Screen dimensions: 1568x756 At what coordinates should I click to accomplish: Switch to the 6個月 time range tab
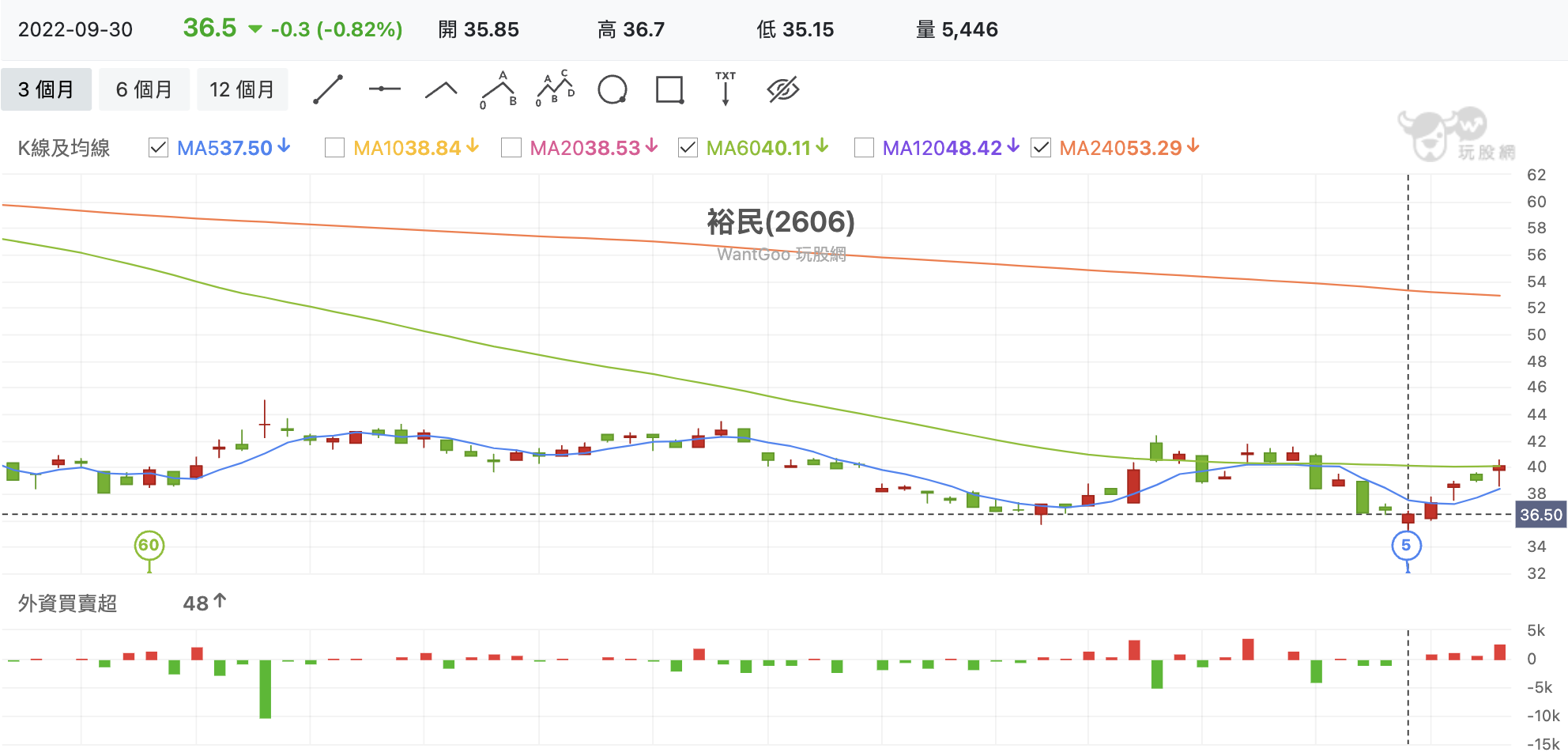click(143, 89)
